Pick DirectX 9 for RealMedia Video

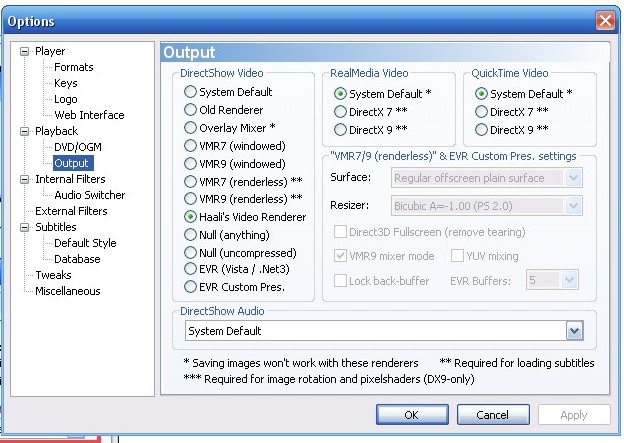click(341, 129)
